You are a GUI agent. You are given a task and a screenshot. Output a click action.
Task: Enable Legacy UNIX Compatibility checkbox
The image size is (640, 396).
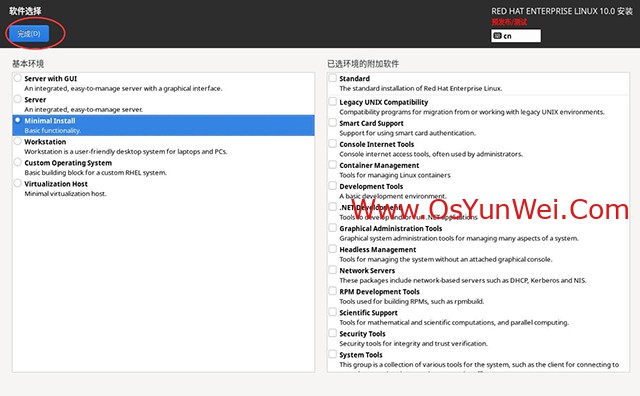pyautogui.click(x=333, y=101)
